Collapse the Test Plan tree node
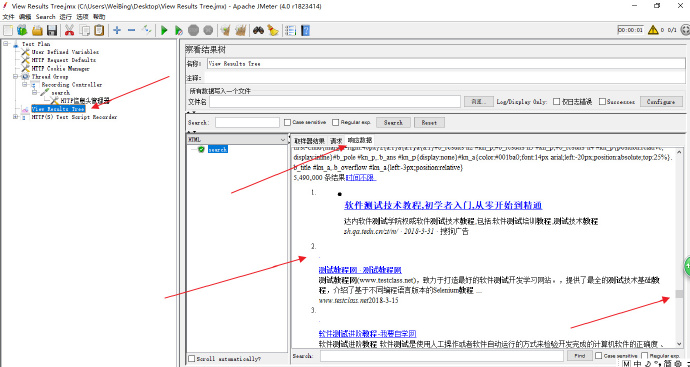Viewport: 690px width, 367px height. coord(6,44)
